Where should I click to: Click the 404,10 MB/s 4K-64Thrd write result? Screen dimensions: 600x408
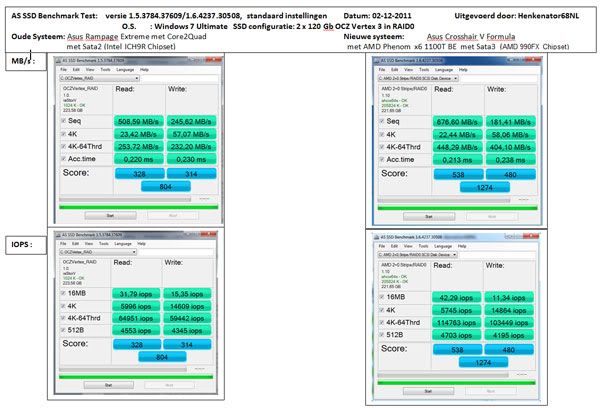(510, 147)
